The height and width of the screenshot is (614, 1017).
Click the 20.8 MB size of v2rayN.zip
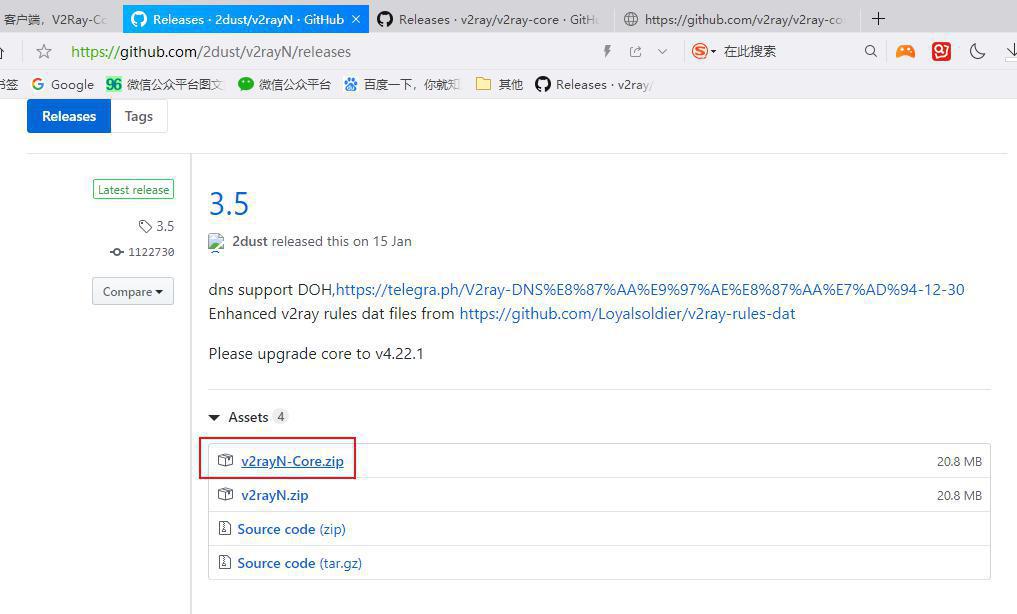[x=959, y=496]
